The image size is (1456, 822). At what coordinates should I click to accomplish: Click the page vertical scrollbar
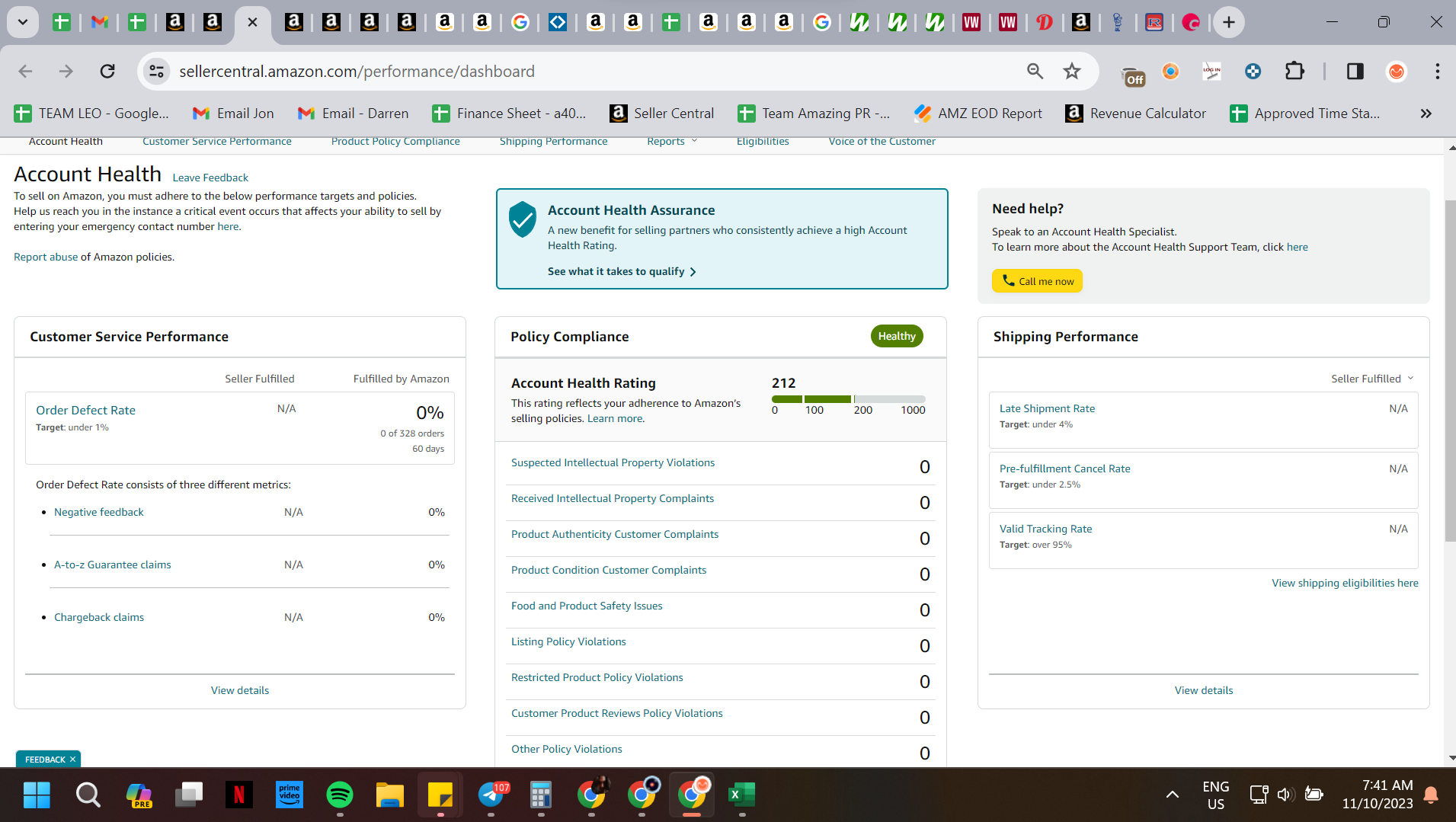tap(1451, 372)
